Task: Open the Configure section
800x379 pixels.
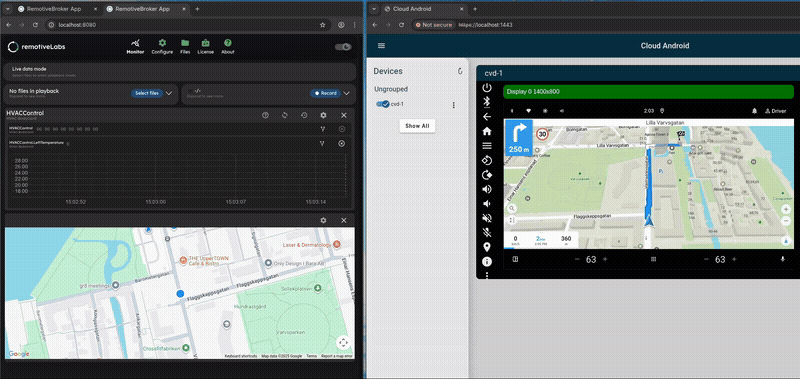Action: point(162,46)
